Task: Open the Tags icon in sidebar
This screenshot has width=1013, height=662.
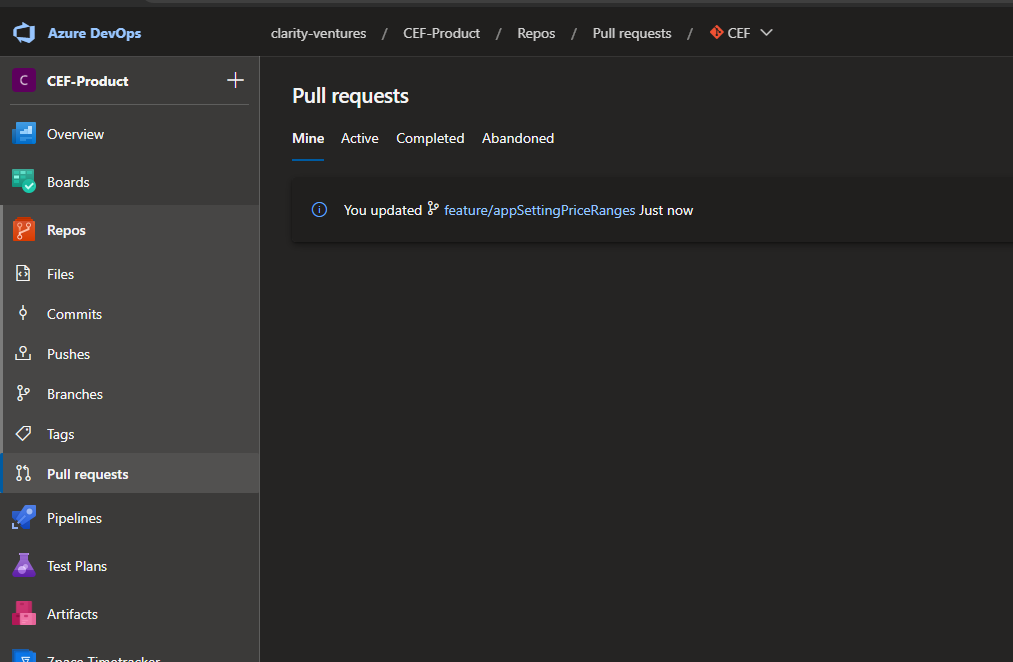Action: 23,433
